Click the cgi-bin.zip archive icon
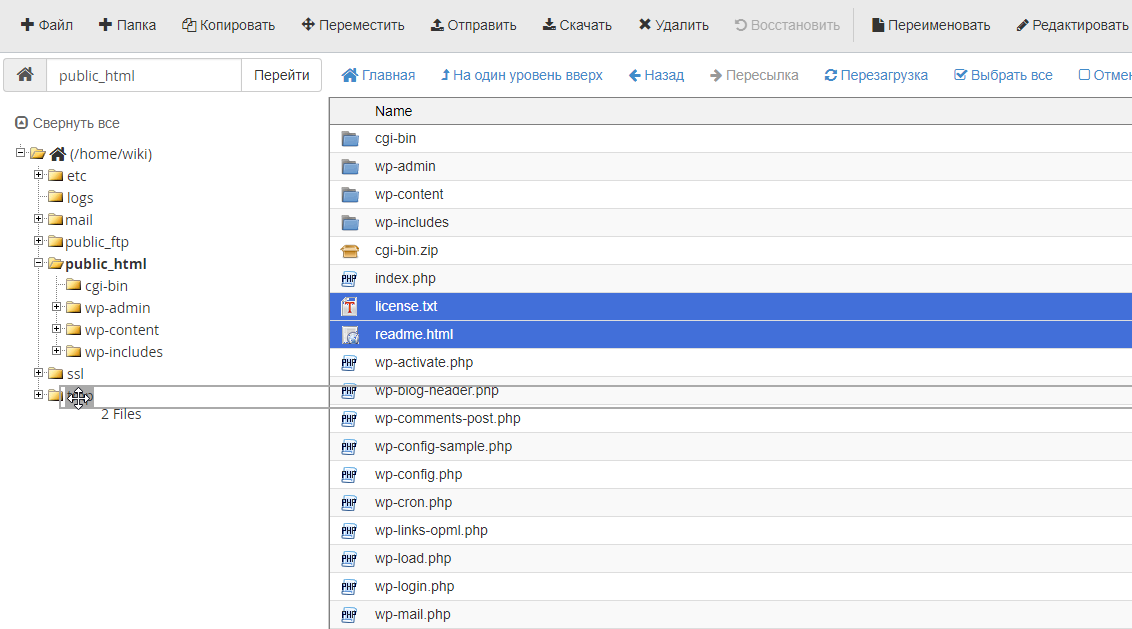Viewport: 1132px width, 629px height. pyautogui.click(x=349, y=251)
